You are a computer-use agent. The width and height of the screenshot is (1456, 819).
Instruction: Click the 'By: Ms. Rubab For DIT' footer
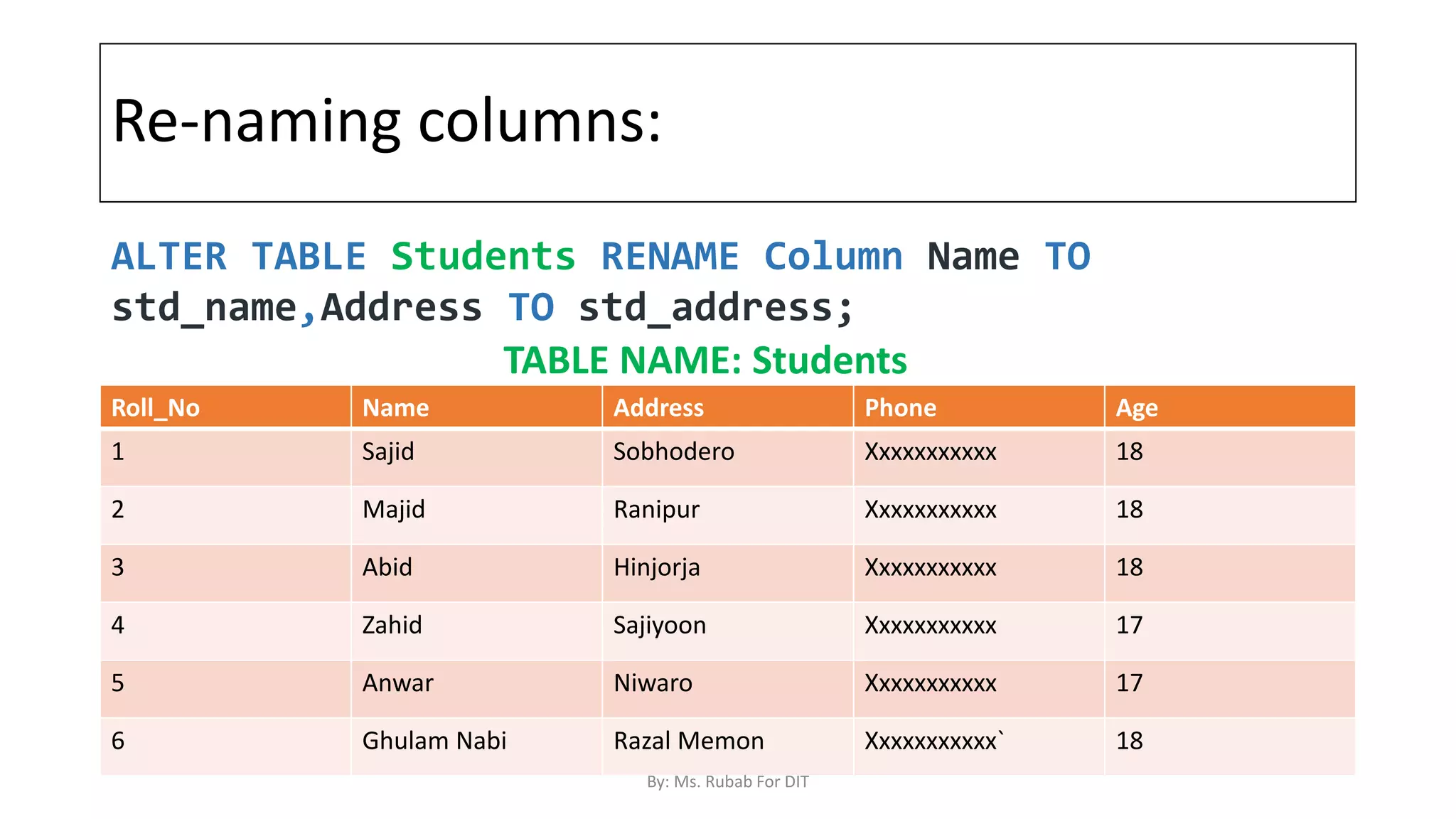click(728, 782)
